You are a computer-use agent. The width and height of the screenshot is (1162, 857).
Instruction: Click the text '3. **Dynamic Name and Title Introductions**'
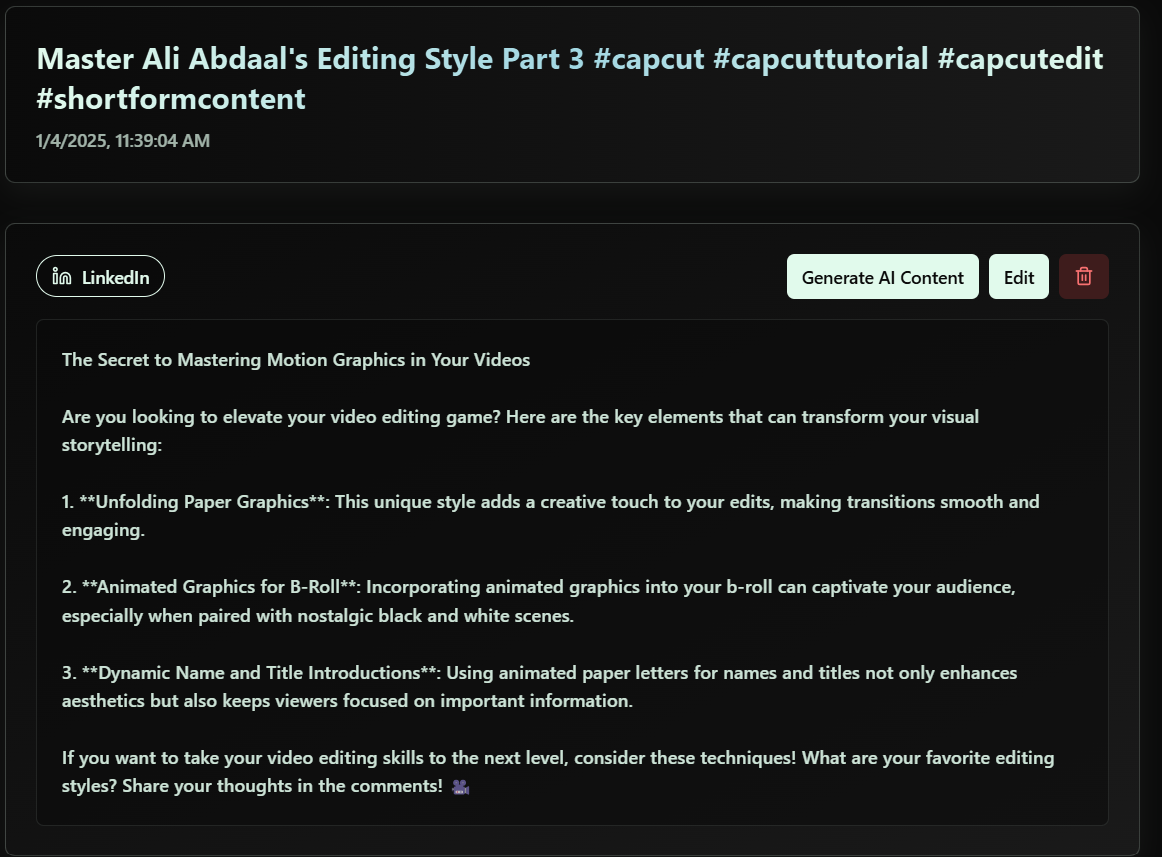point(251,672)
